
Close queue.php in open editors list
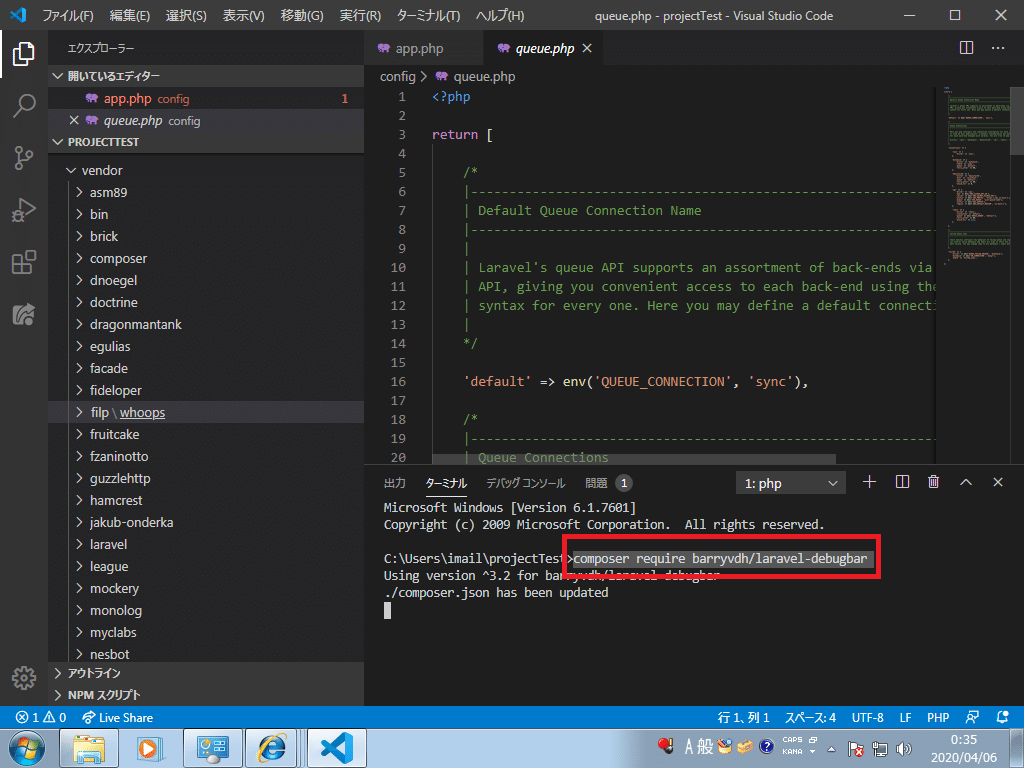pos(74,120)
